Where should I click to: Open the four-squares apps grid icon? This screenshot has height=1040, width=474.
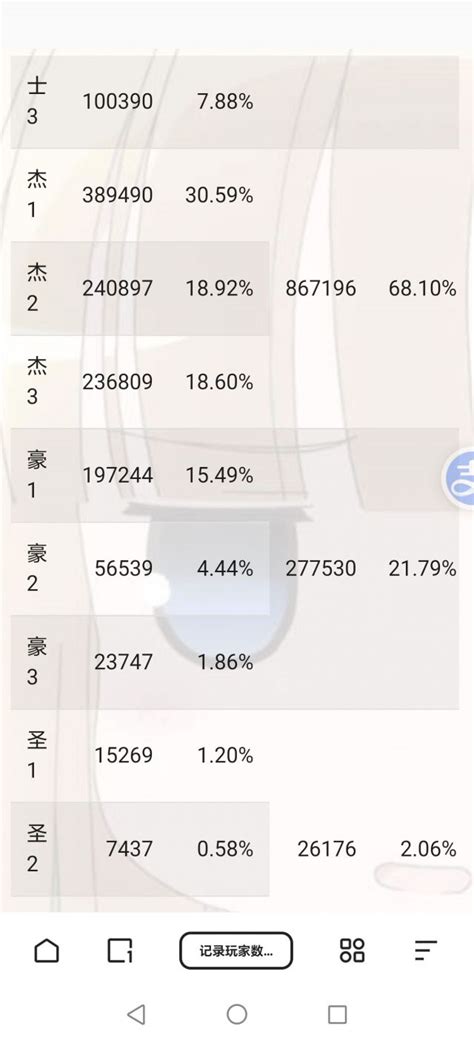coord(352,950)
